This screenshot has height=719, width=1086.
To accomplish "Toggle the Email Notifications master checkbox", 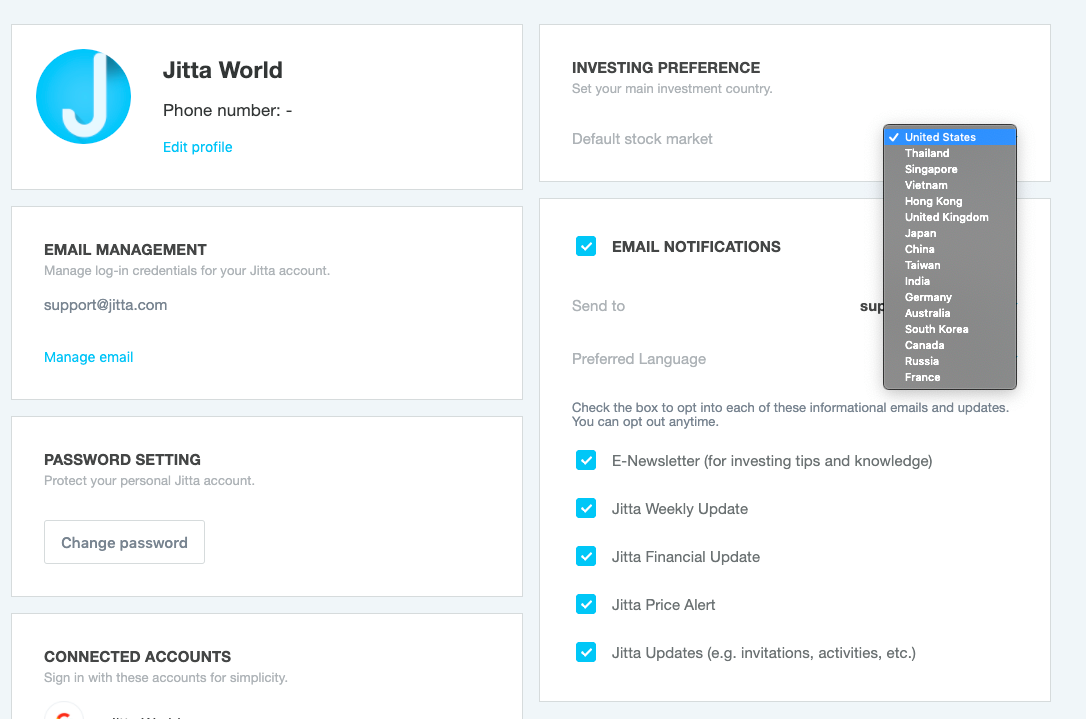I will tap(586, 246).
